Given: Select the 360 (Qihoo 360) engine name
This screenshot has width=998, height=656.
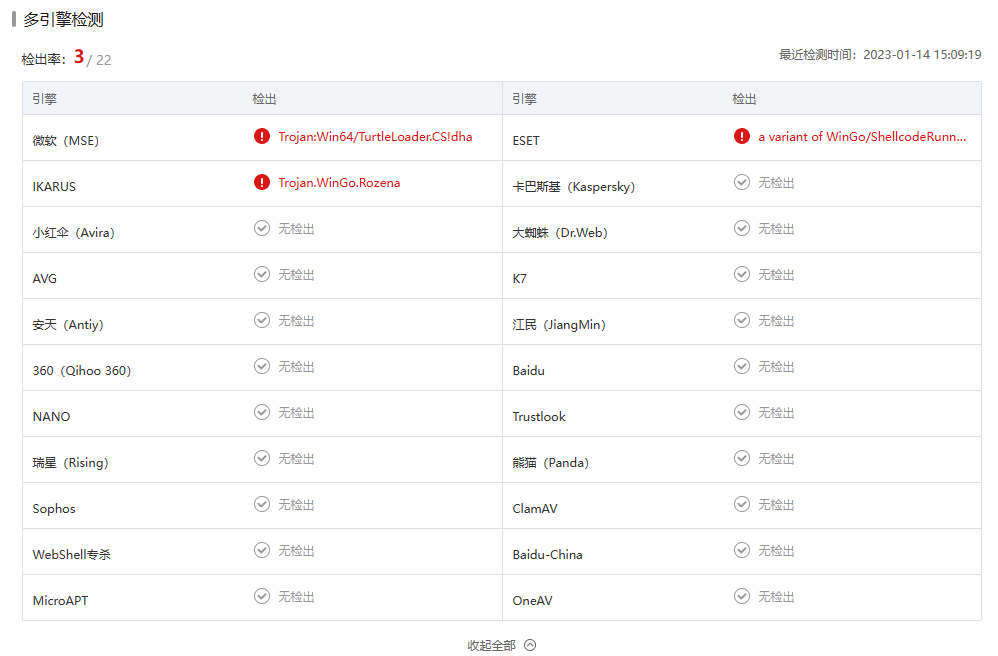Looking at the screenshot, I should coord(81,370).
